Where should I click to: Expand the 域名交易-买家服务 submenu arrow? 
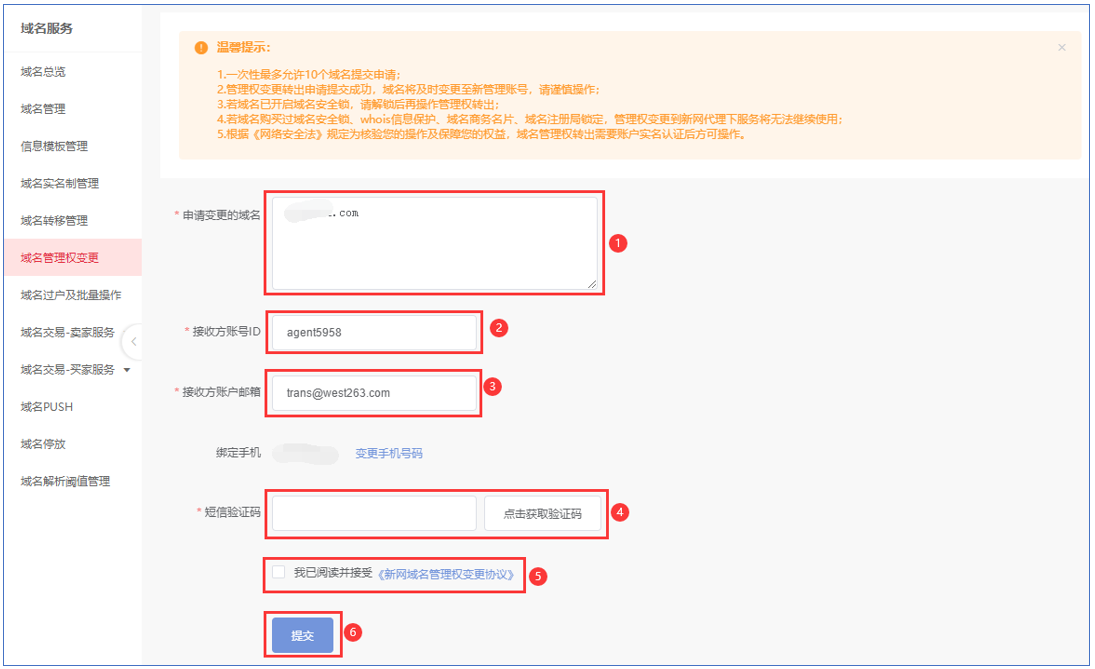point(127,370)
